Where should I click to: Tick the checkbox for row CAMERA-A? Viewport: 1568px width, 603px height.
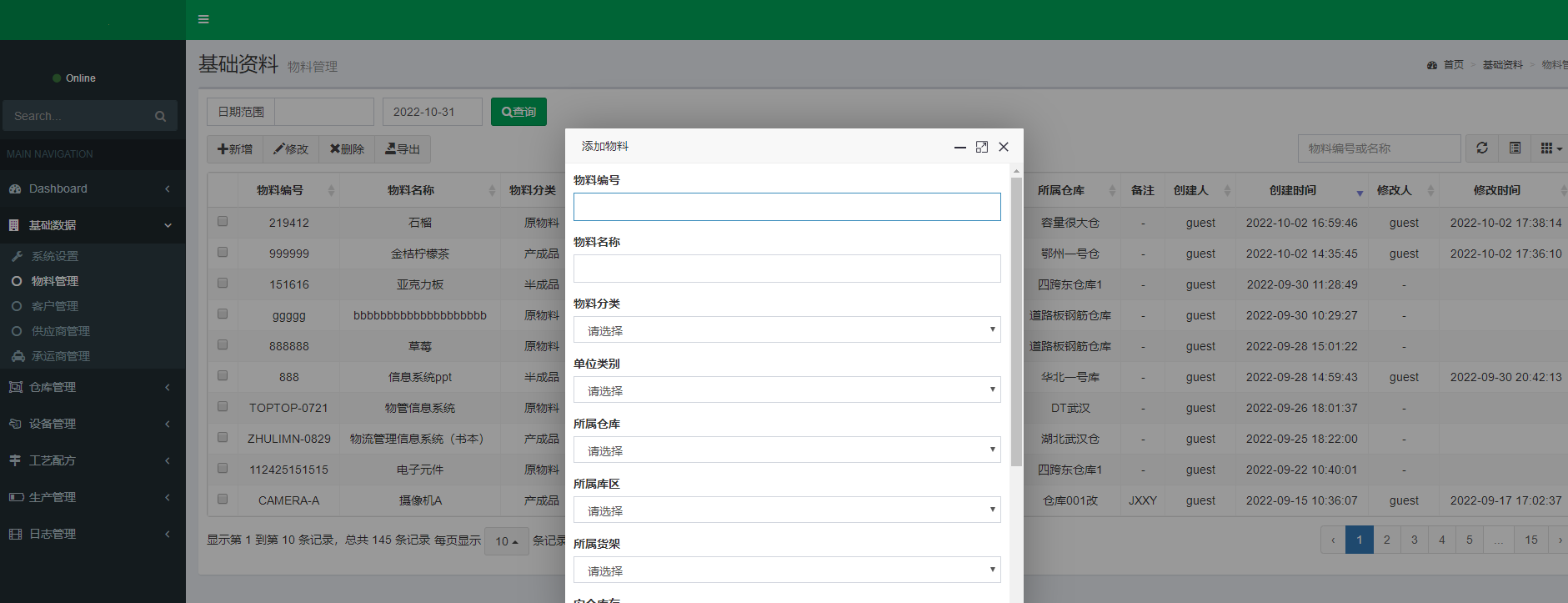pyautogui.click(x=223, y=500)
